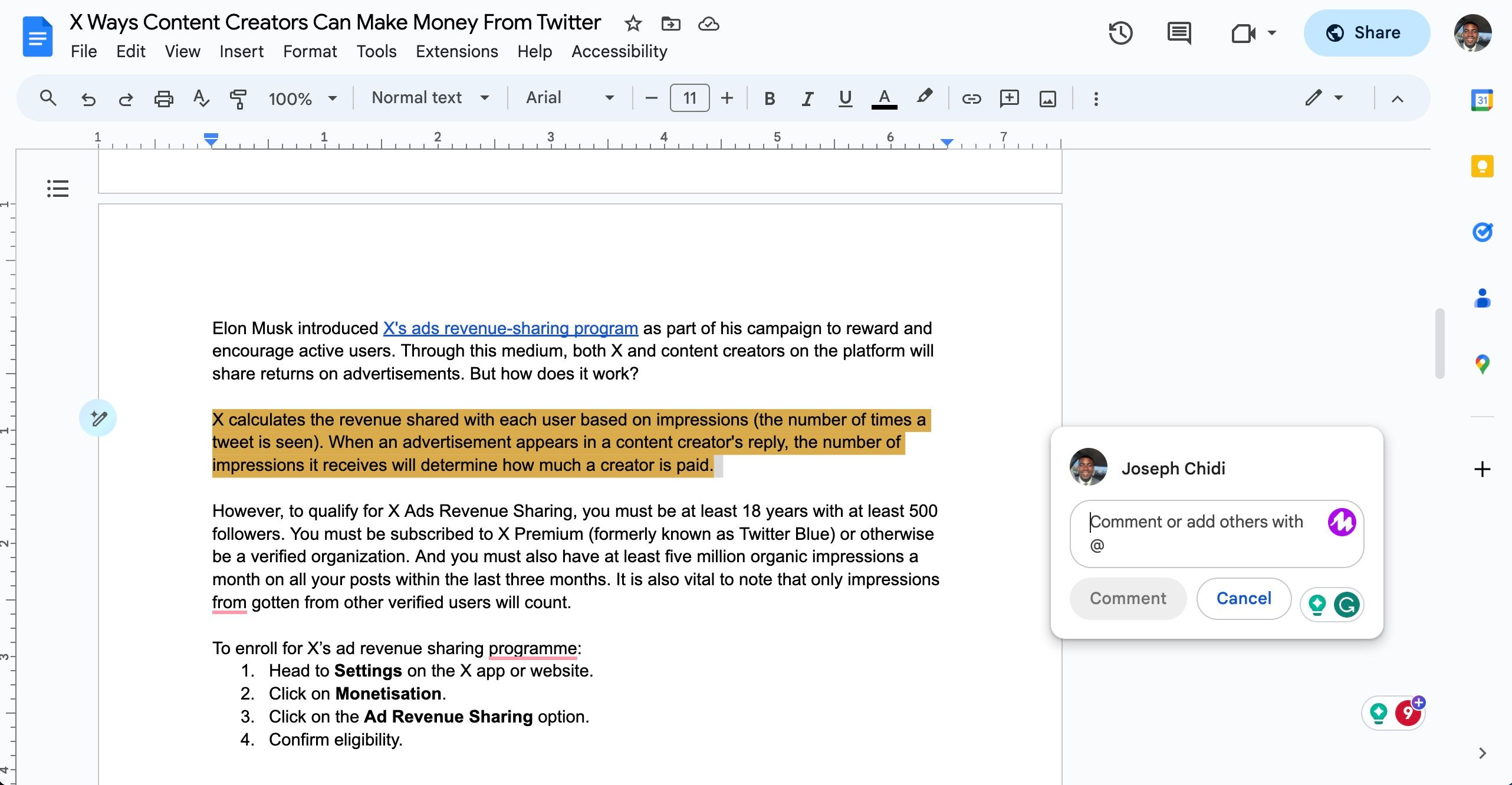
Task: Open Google Keep in side panel
Action: click(1482, 166)
